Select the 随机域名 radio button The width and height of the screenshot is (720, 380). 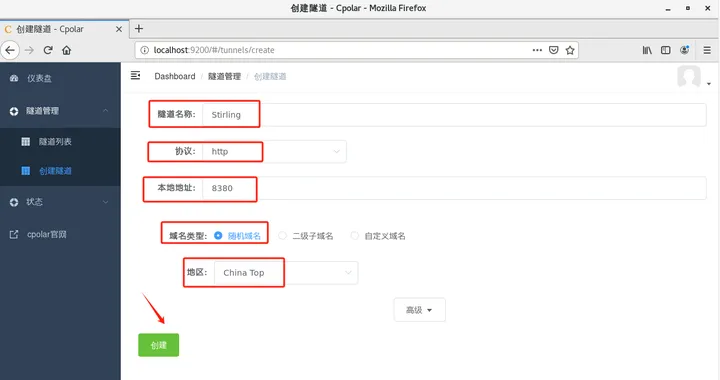[x=218, y=235]
